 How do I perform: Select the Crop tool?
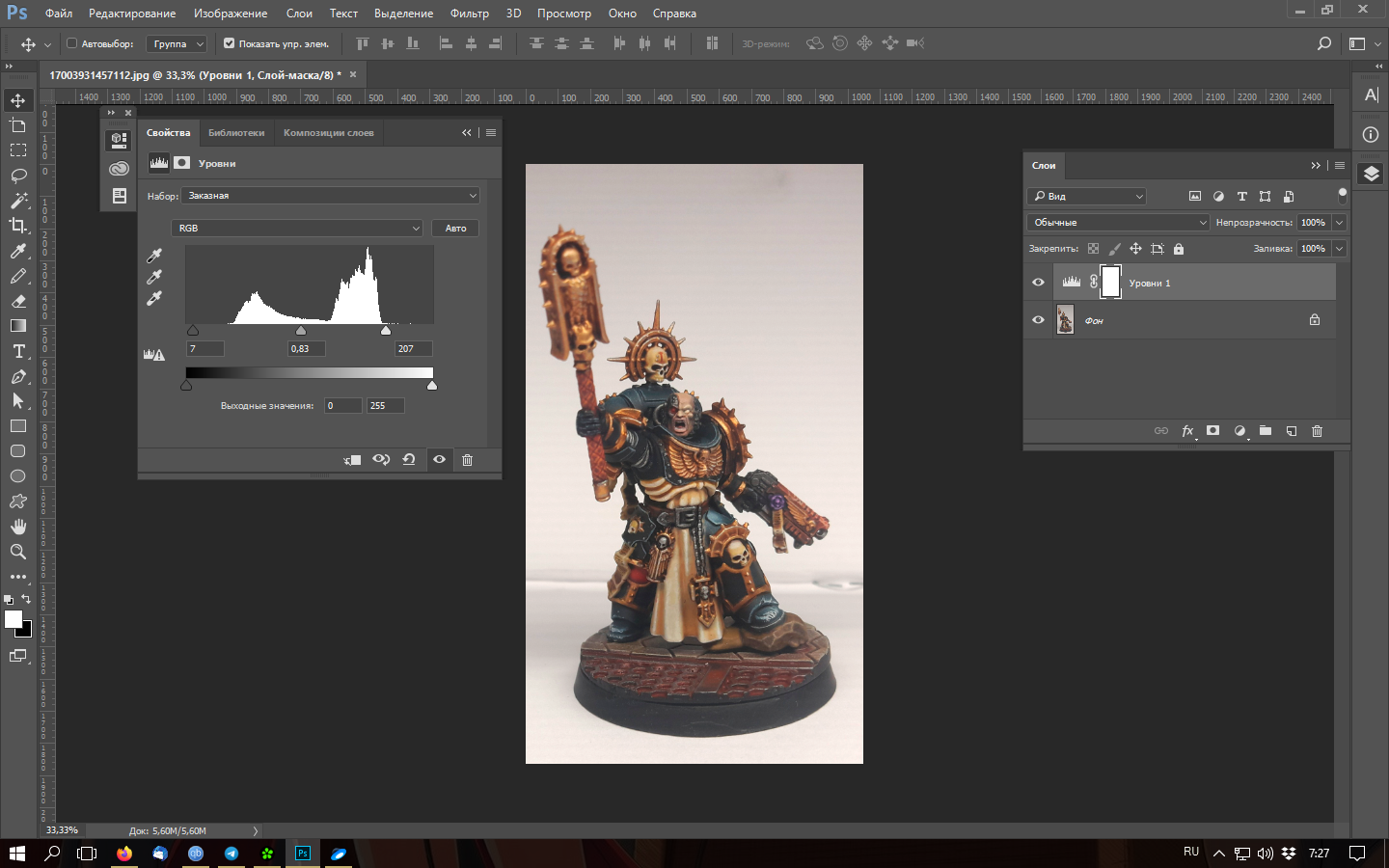[x=18, y=226]
